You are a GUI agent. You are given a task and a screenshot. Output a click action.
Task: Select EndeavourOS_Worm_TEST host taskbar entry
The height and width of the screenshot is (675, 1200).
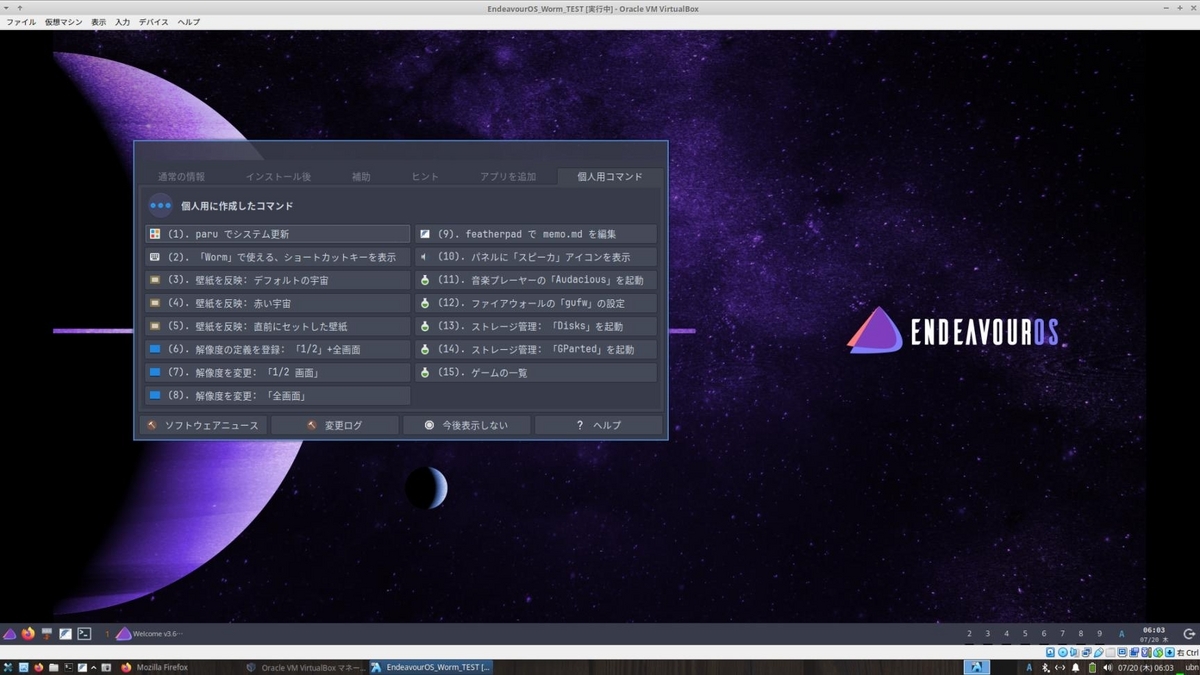(430, 667)
